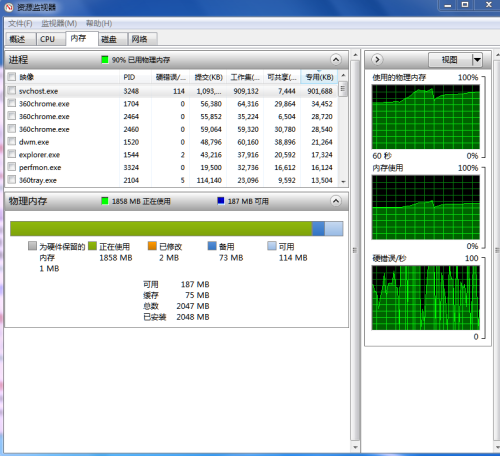The image size is (500, 456).
Task: Check the 360chrome.exe PID 2460 checkbox
Action: (x=12, y=128)
